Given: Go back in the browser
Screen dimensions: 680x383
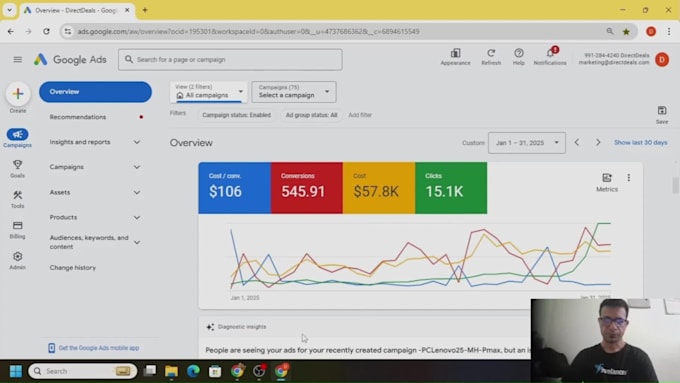Looking at the screenshot, I should (x=10, y=31).
